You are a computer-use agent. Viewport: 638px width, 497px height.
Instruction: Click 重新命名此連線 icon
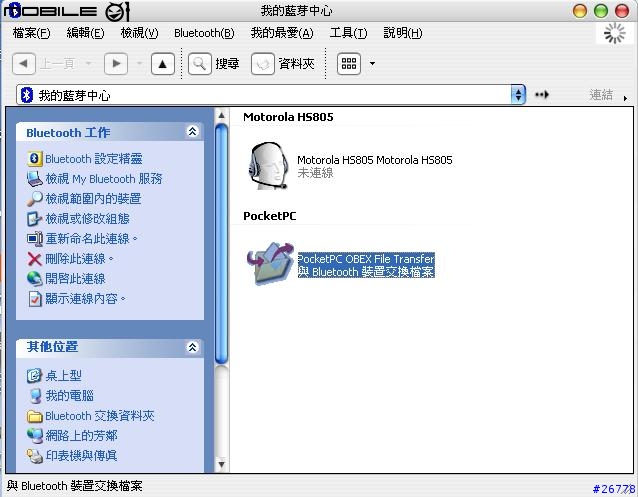[x=35, y=239]
